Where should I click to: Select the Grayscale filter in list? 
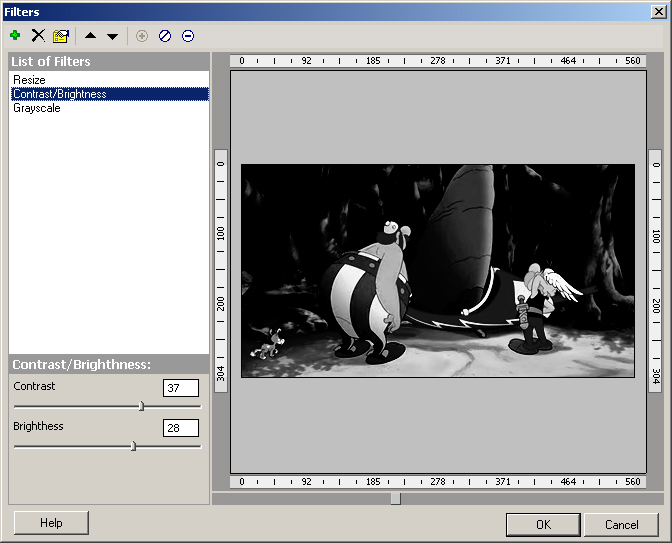[x=109, y=108]
